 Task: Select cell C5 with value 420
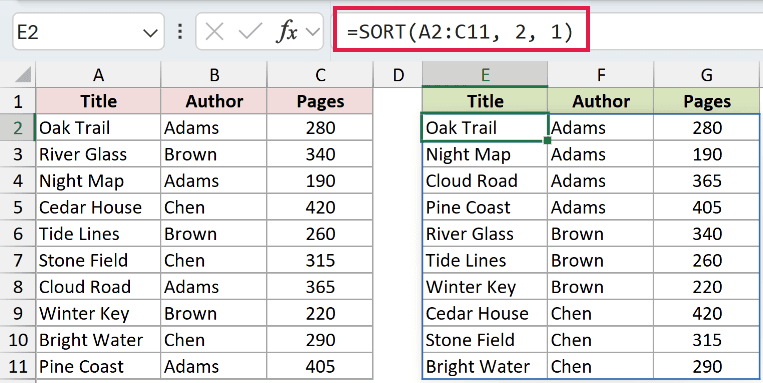(x=320, y=207)
